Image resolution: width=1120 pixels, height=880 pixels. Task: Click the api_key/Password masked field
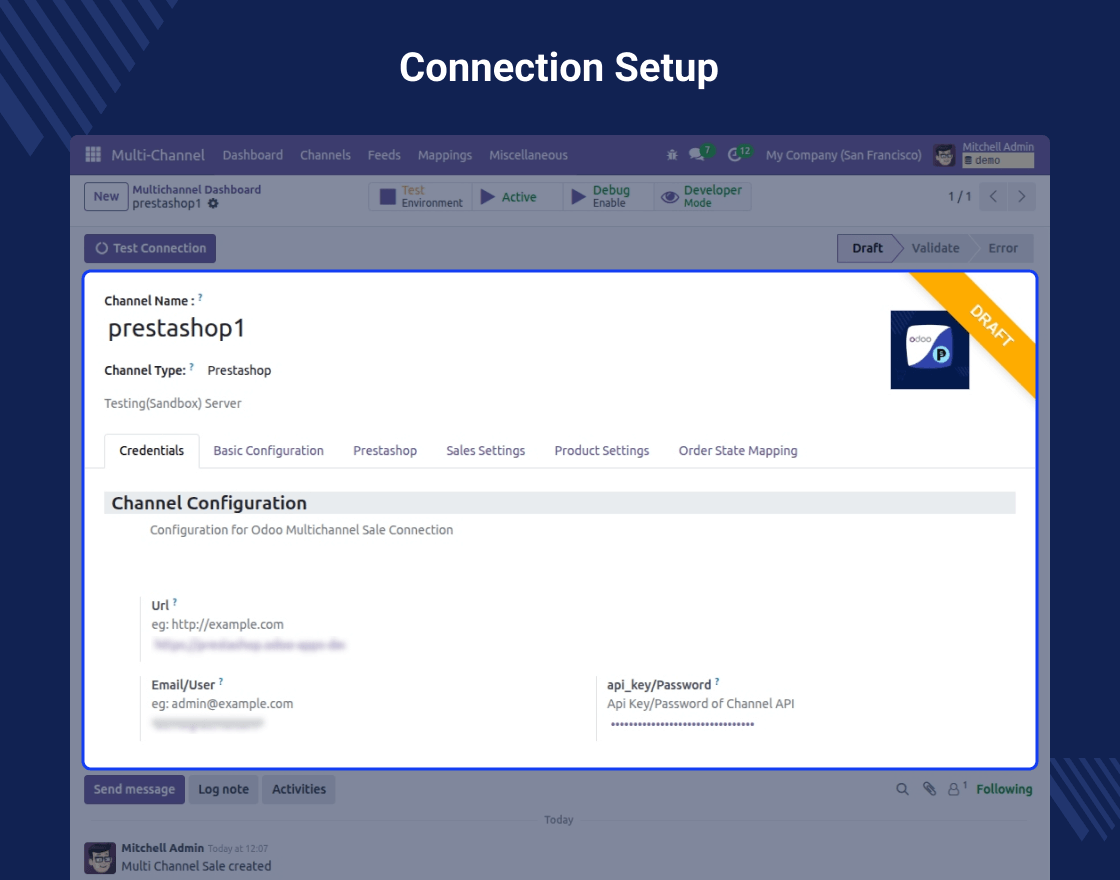tap(682, 724)
